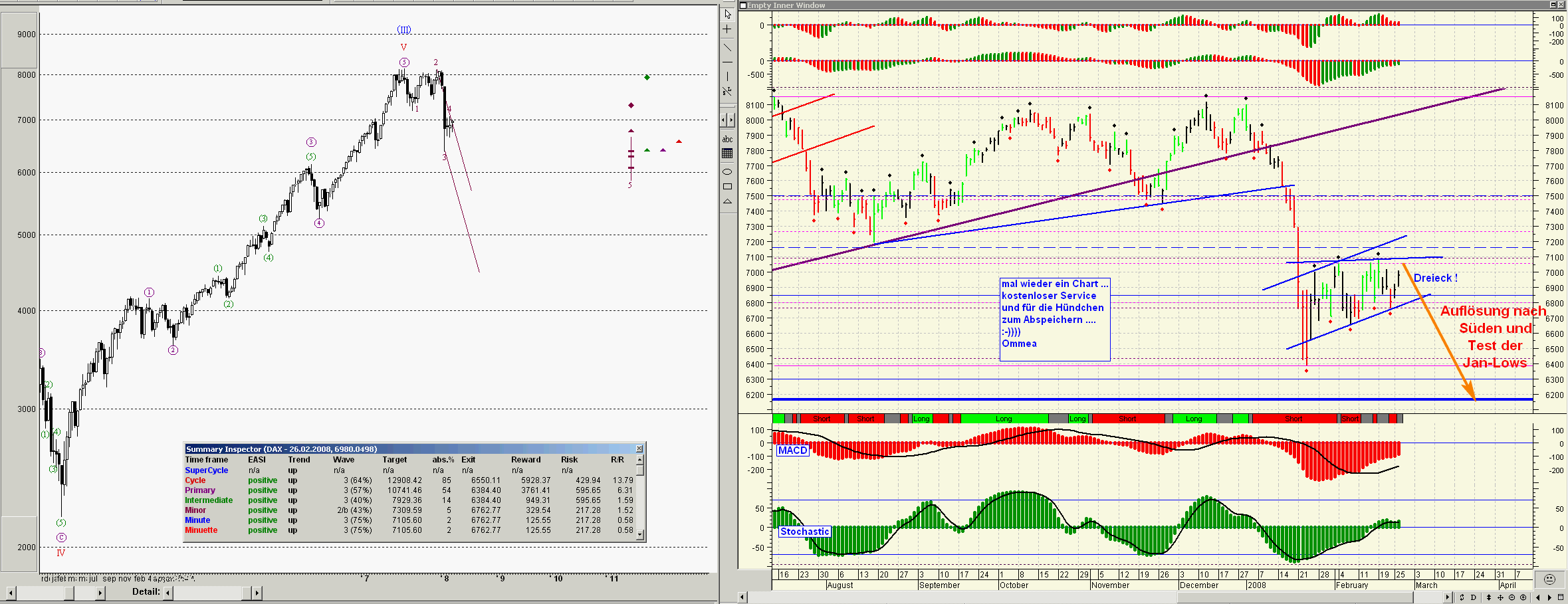Image resolution: width=1568 pixels, height=604 pixels.
Task: Click the zoom out minus icon
Action: [1512, 597]
